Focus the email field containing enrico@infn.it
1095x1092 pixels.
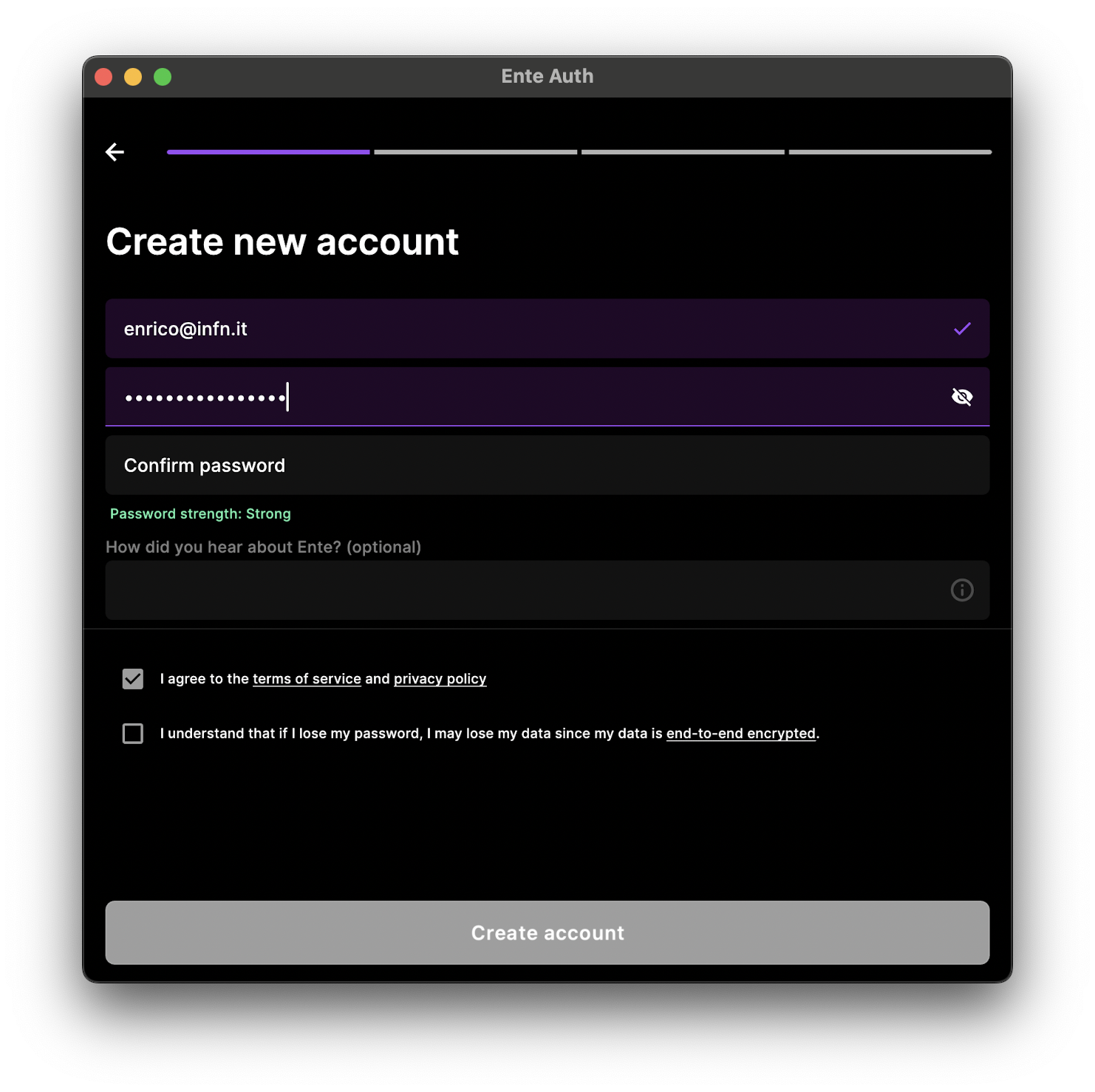(547, 329)
